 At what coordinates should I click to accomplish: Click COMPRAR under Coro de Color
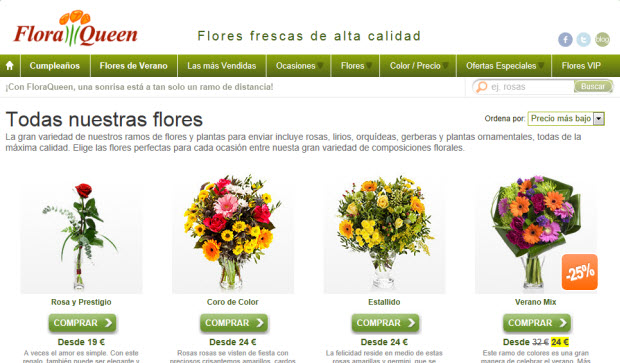coord(234,323)
